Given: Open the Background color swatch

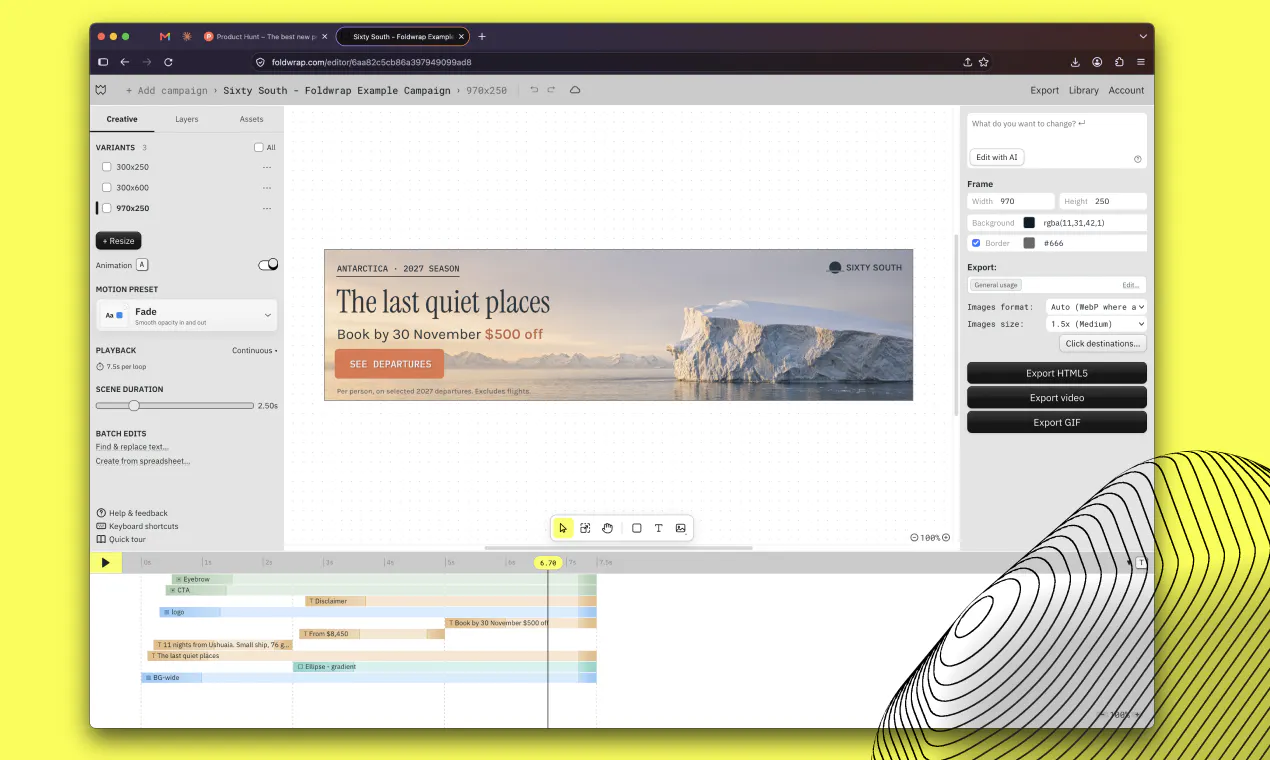Looking at the screenshot, I should (1029, 223).
